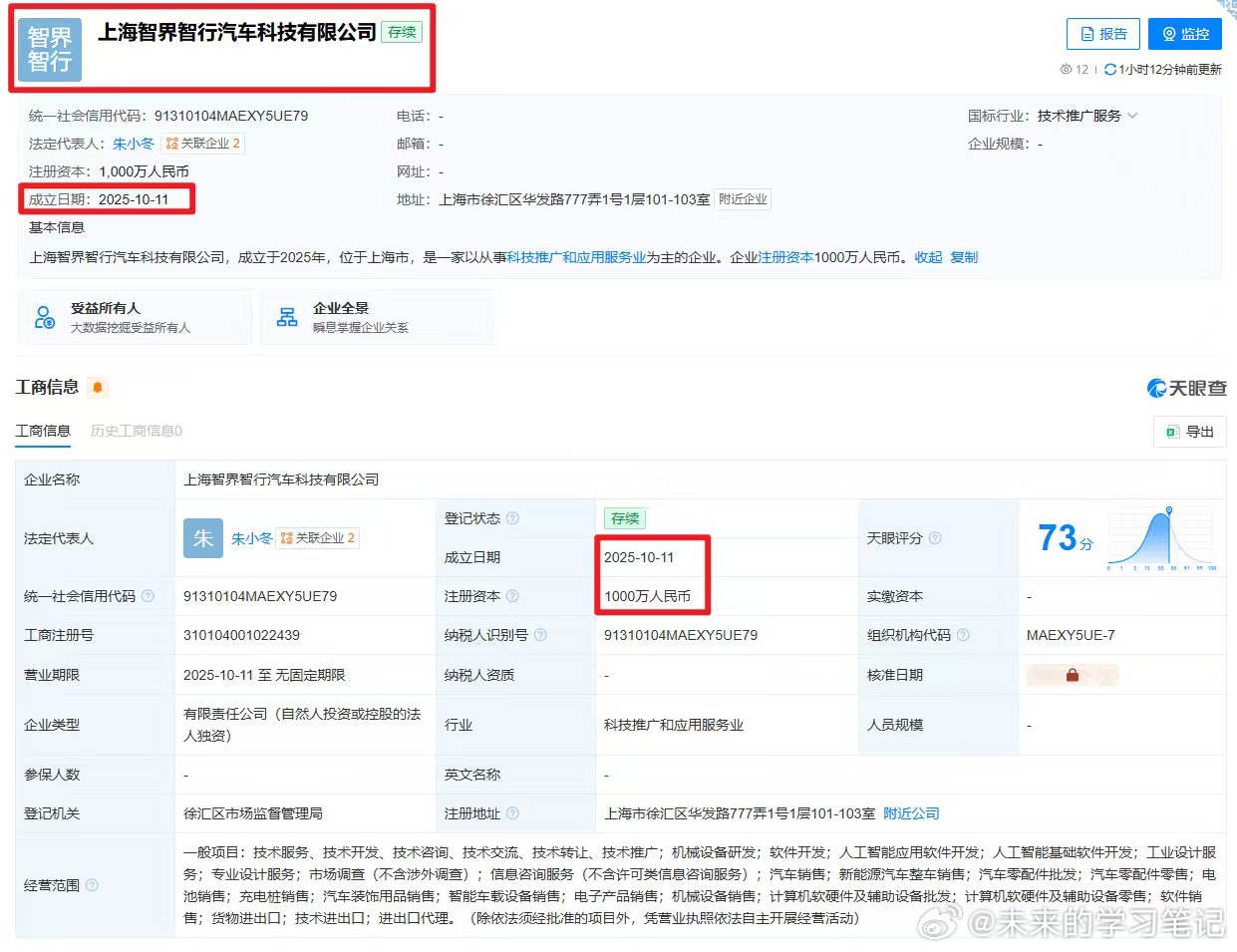This screenshot has width=1237, height=952.
Task: Click help icon beside 登记状态
Action: coord(512,518)
